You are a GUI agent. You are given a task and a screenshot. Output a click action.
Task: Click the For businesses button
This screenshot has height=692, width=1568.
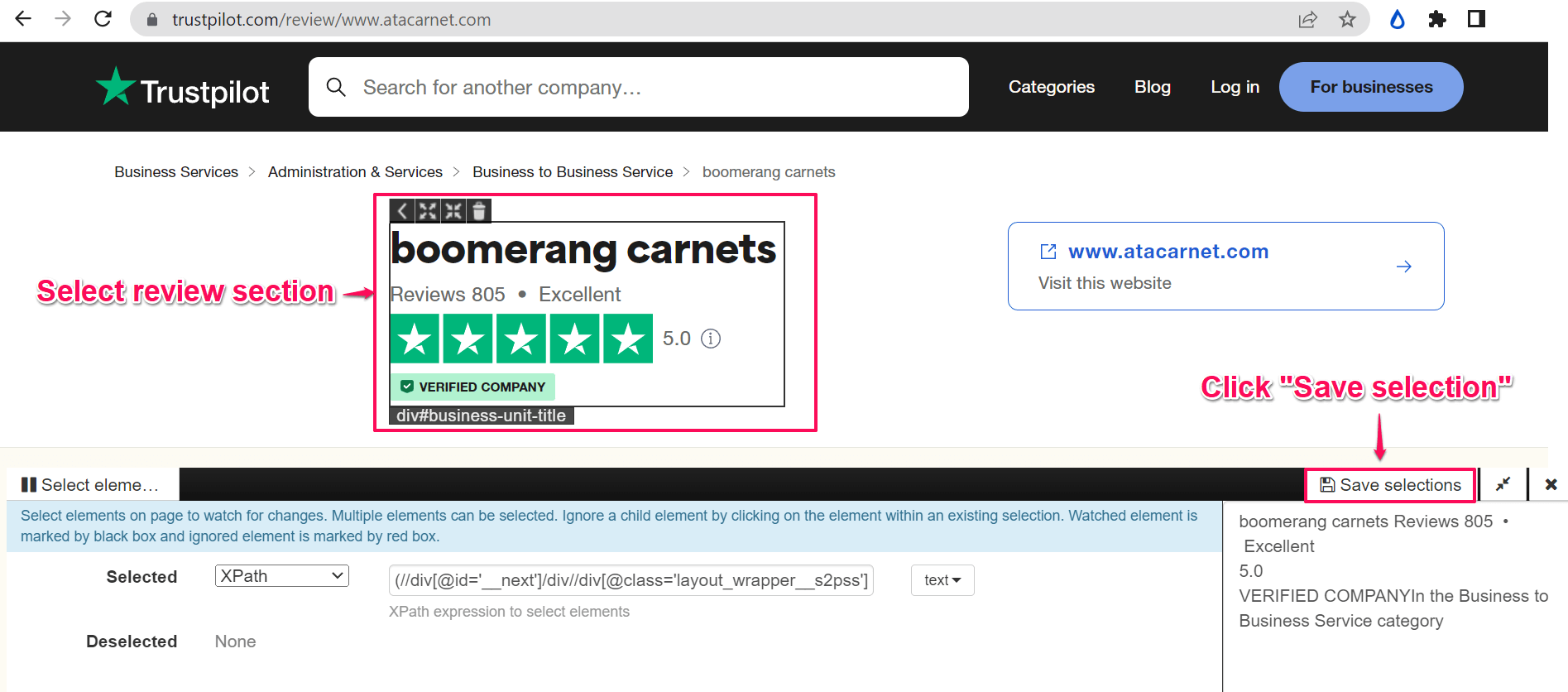click(1370, 87)
